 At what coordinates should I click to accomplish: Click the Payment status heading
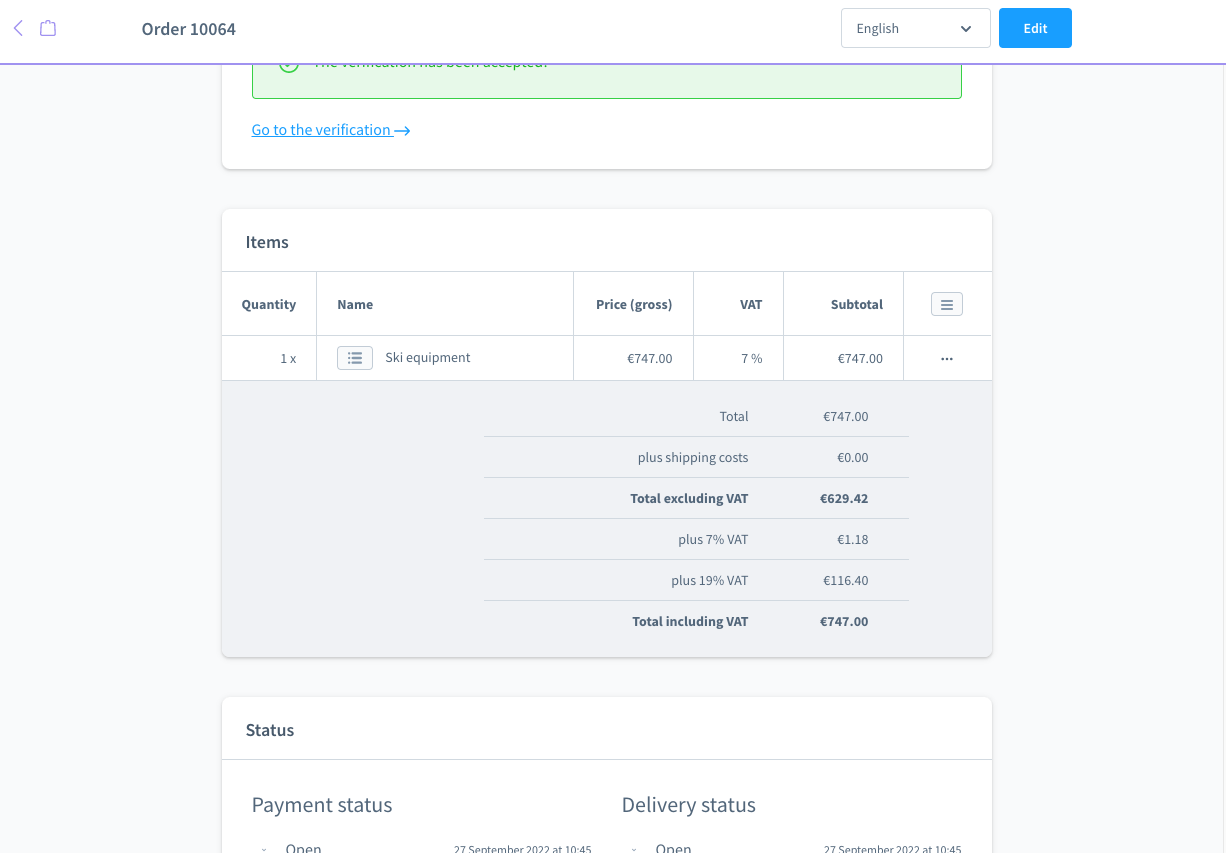[322, 805]
